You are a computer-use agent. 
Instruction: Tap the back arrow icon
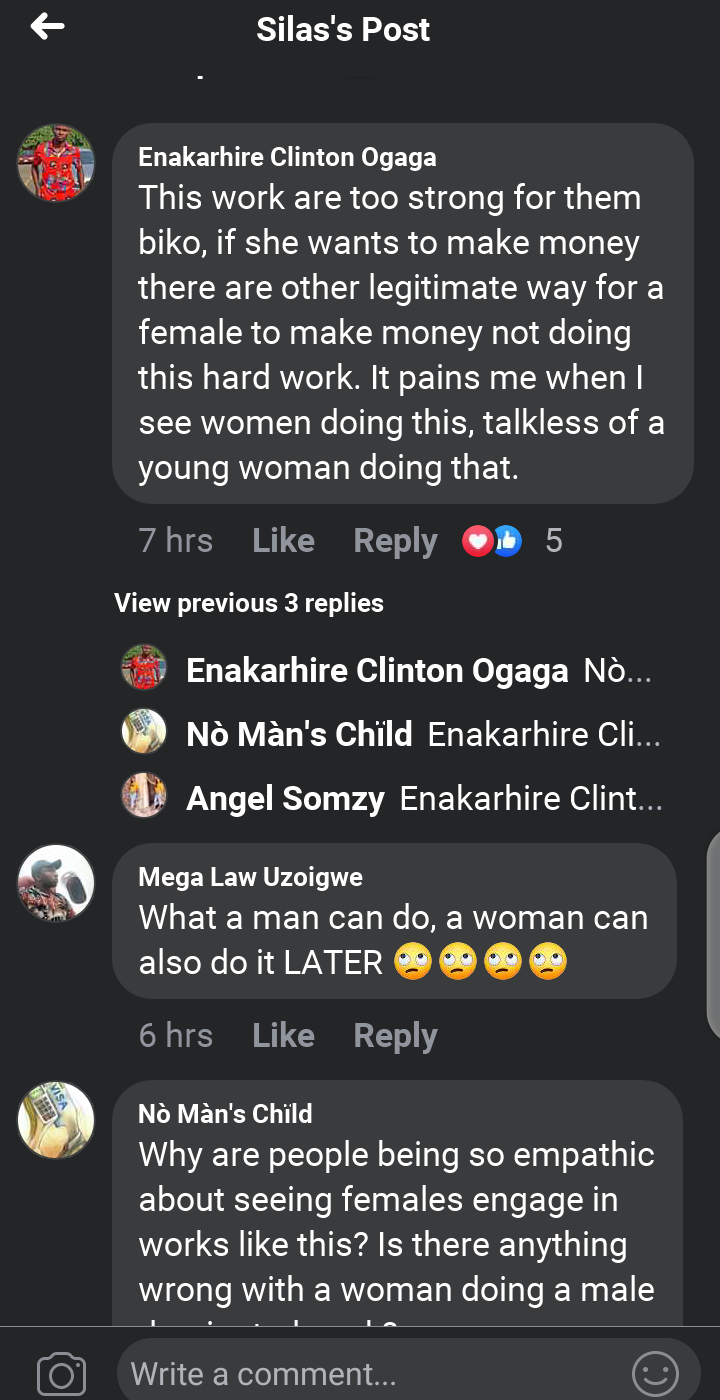47,27
